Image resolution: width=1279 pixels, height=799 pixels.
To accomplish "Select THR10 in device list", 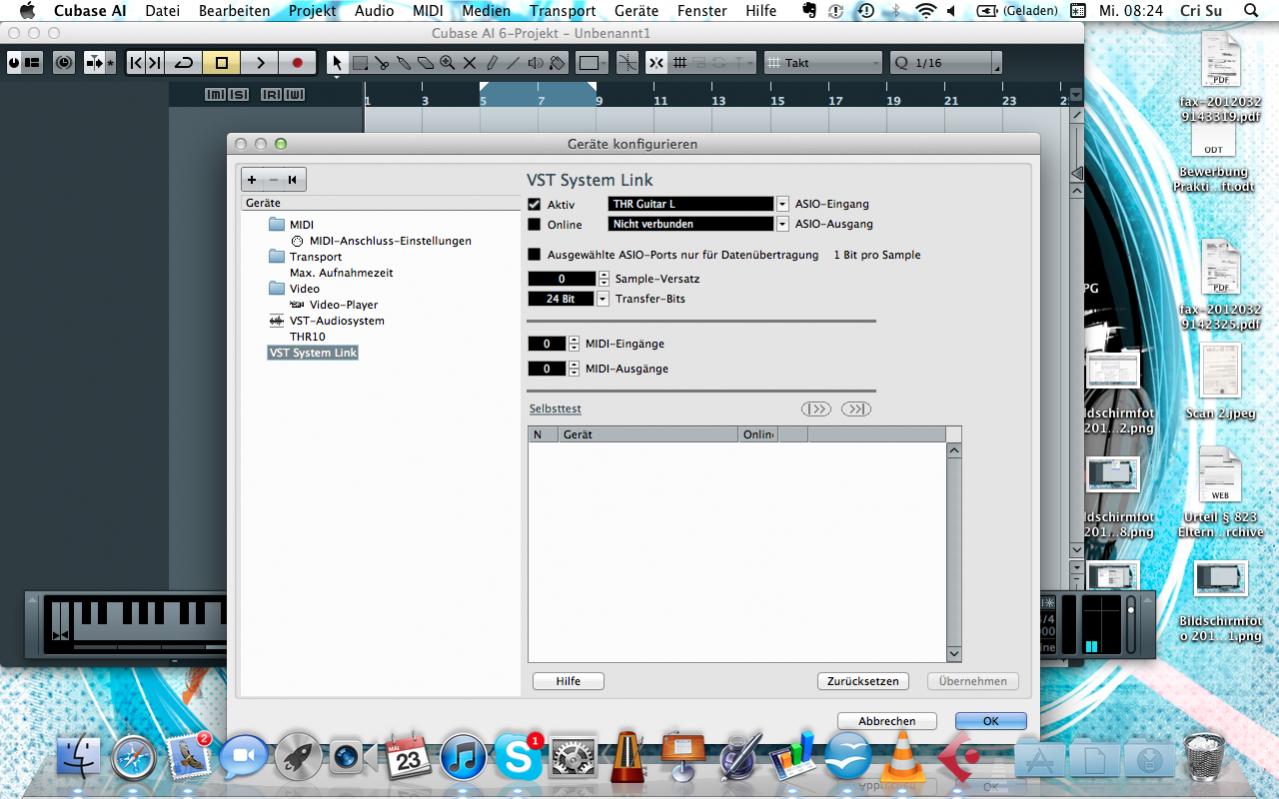I will [307, 337].
